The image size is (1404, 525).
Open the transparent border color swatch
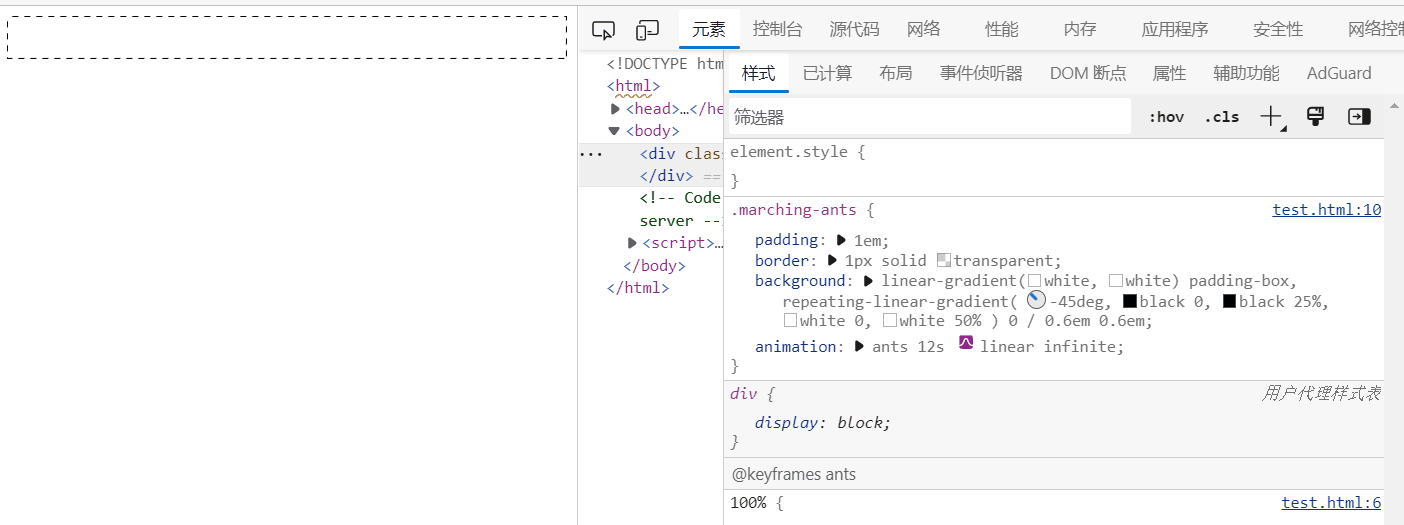coord(943,260)
